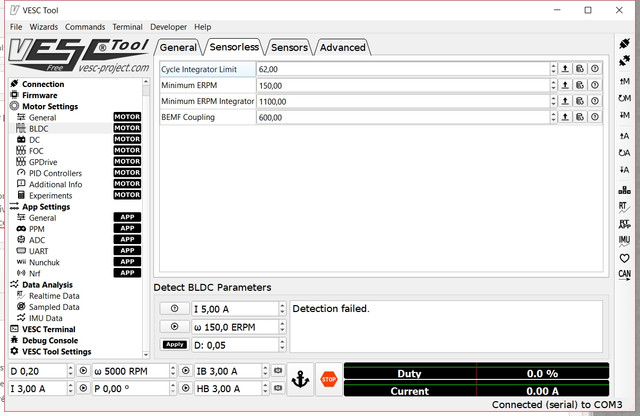Click sidebar scrollbar down arrow
Screen dimensions: 640x416
click(146, 355)
